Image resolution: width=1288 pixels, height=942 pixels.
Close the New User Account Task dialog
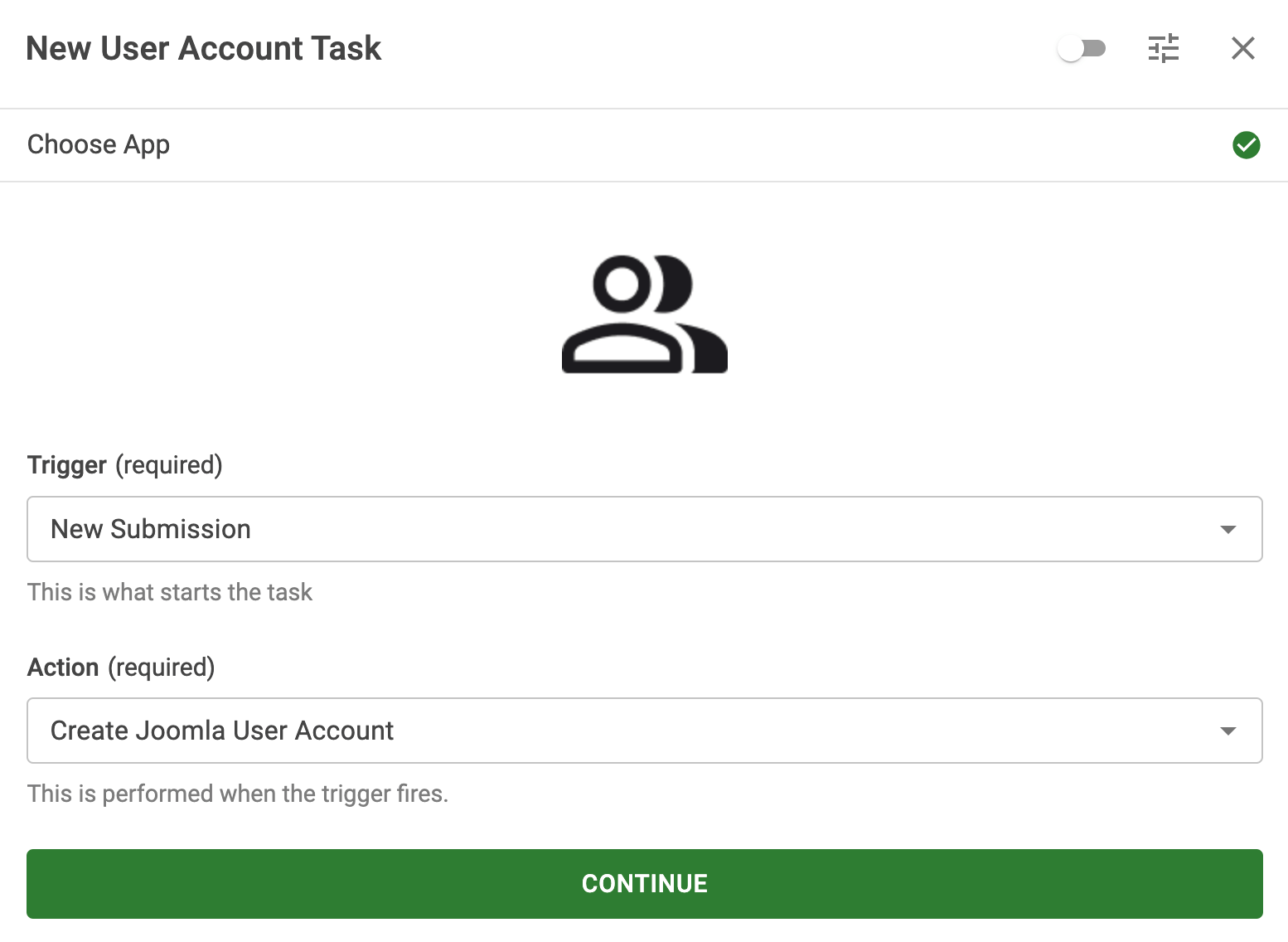pyautogui.click(x=1243, y=48)
